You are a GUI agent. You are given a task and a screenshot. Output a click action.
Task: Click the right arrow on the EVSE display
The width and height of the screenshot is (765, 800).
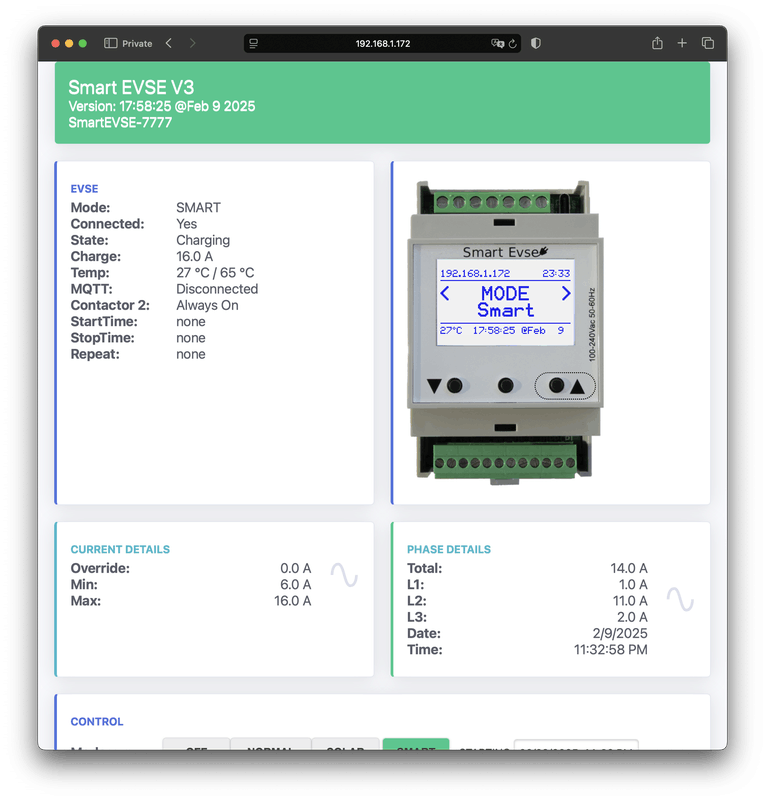coord(565,293)
